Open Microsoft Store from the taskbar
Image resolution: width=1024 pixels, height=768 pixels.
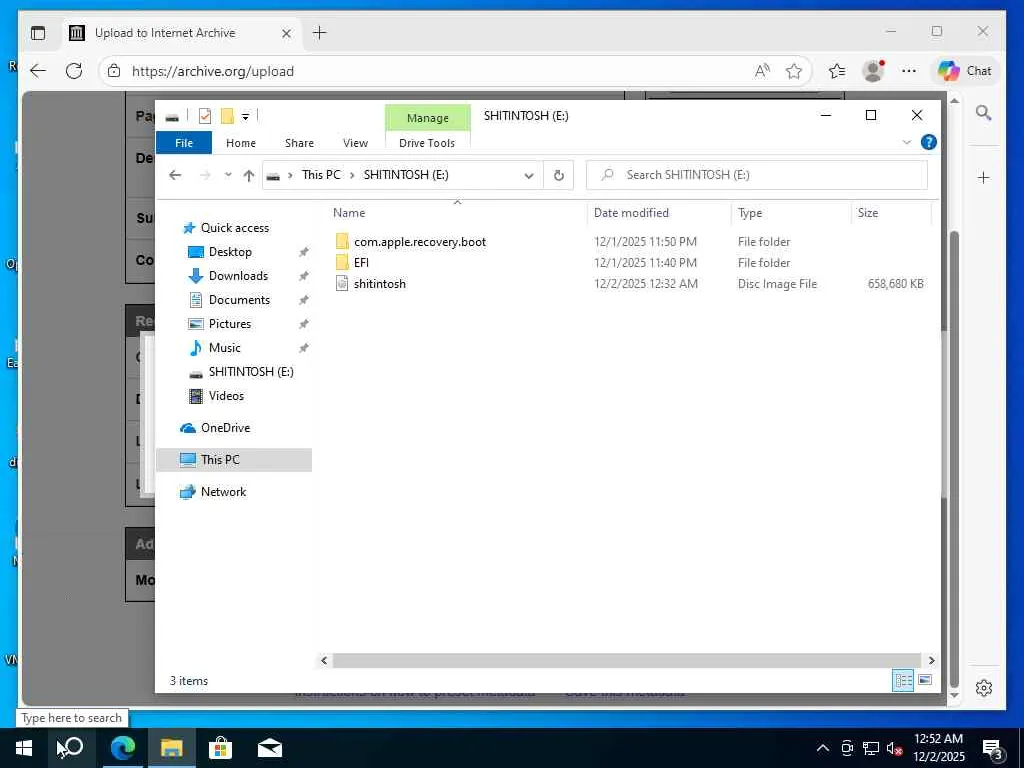click(x=220, y=748)
